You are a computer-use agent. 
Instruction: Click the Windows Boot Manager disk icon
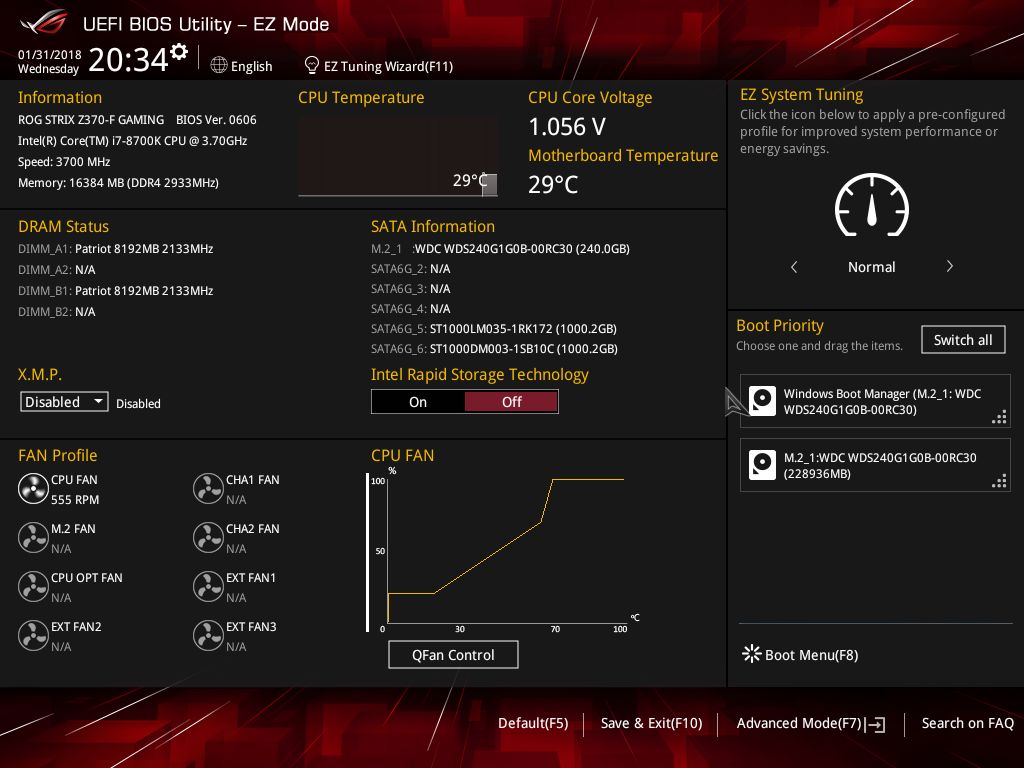point(762,401)
